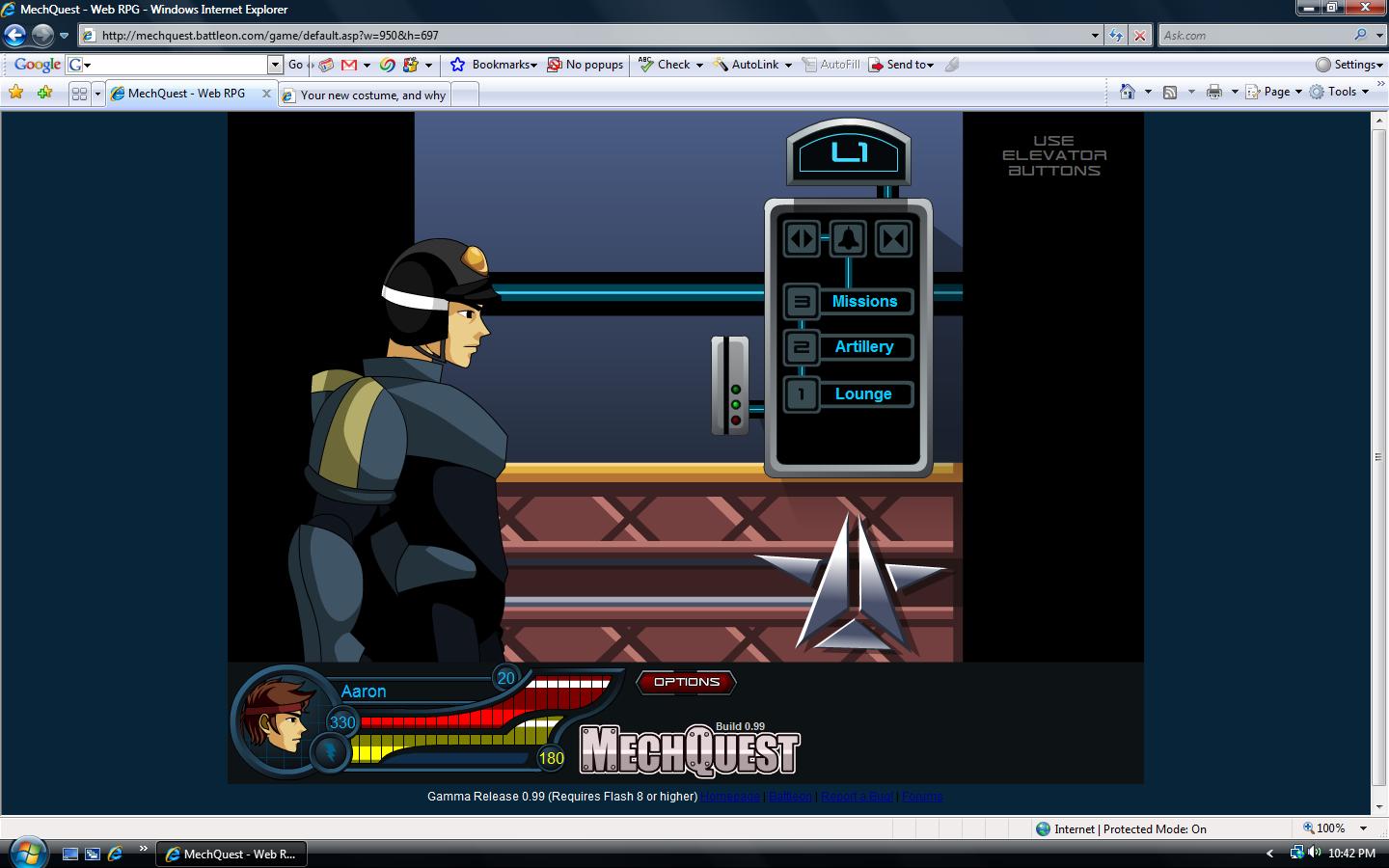
Task: Click the blue energy icon below the portrait
Action: [329, 751]
